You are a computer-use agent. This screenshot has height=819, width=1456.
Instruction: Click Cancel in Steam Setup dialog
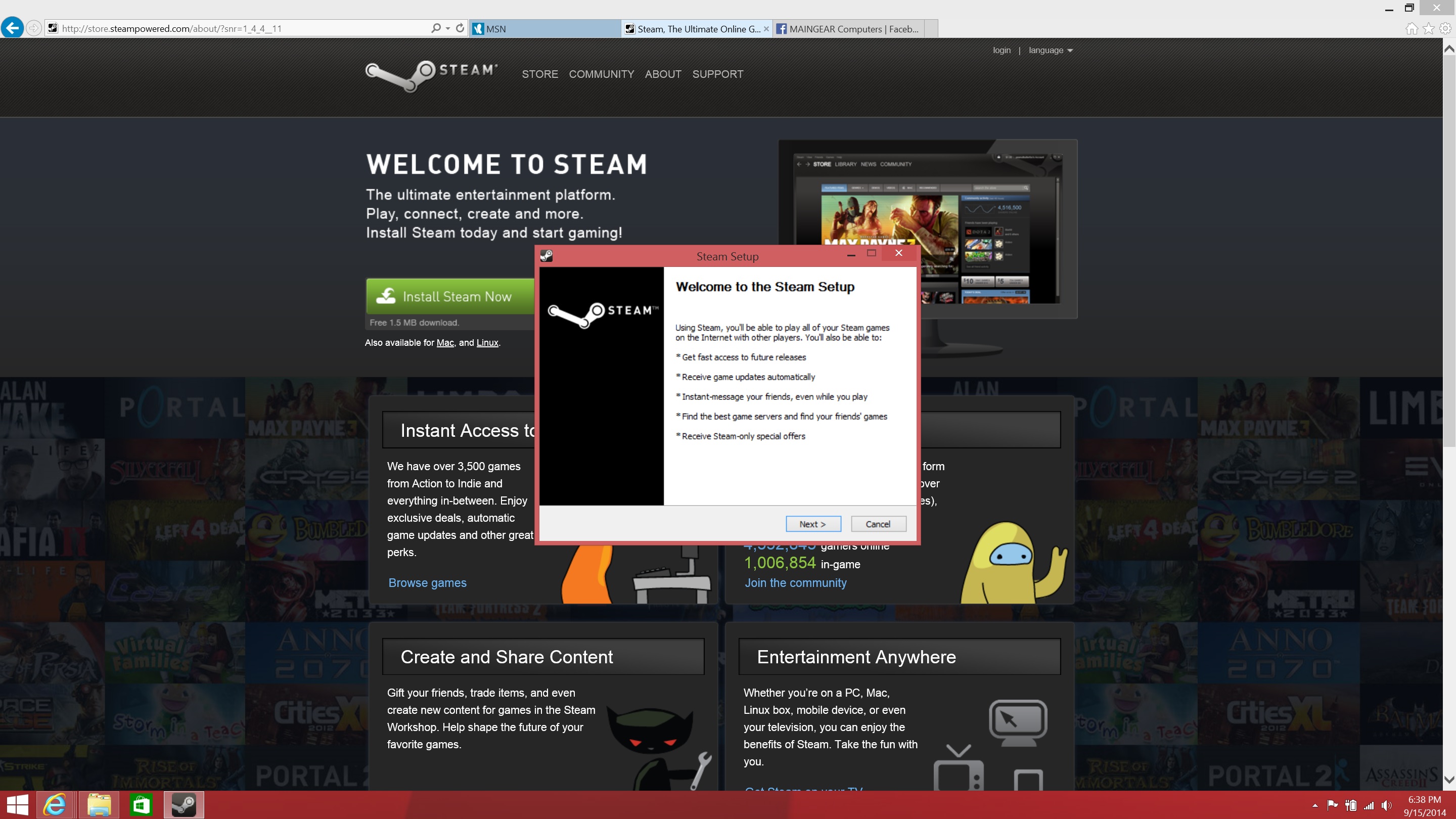[878, 524]
